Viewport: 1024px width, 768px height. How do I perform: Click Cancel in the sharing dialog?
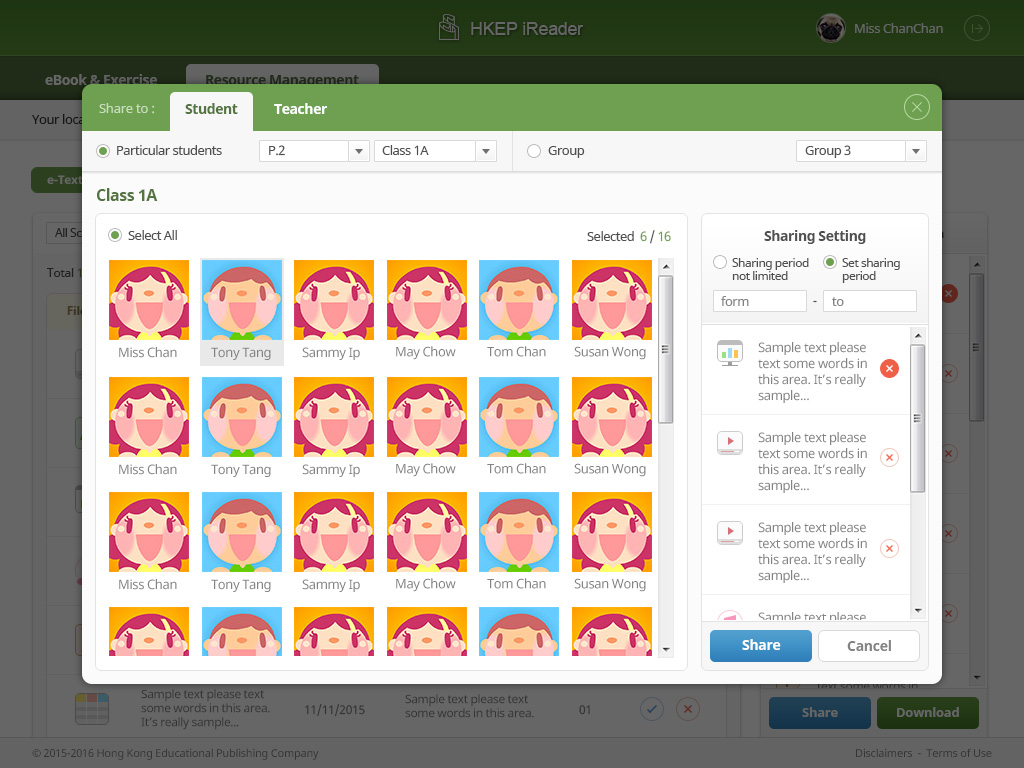pyautogui.click(x=868, y=646)
